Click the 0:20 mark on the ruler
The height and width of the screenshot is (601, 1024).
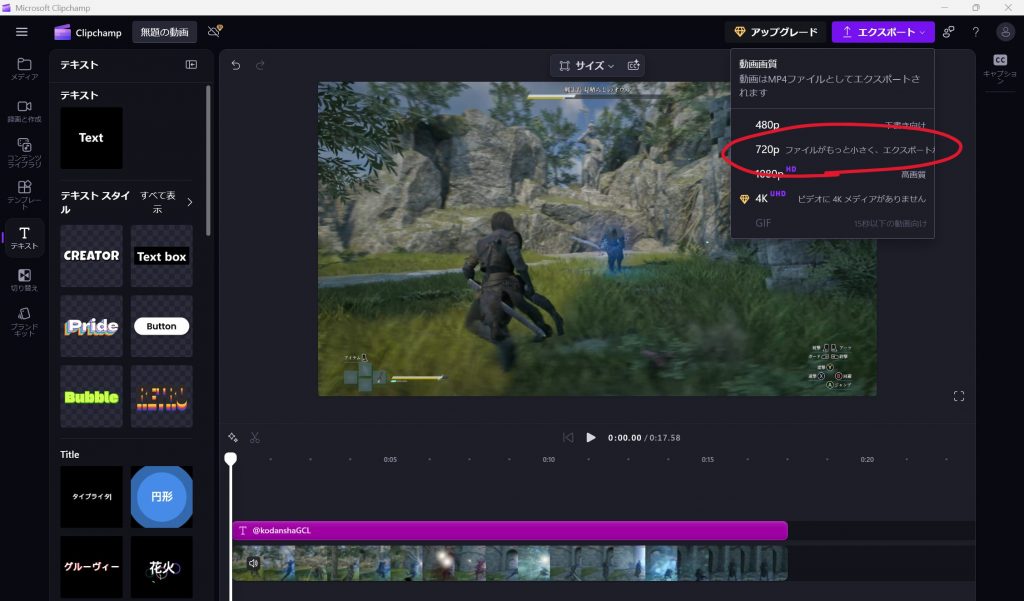(x=867, y=460)
